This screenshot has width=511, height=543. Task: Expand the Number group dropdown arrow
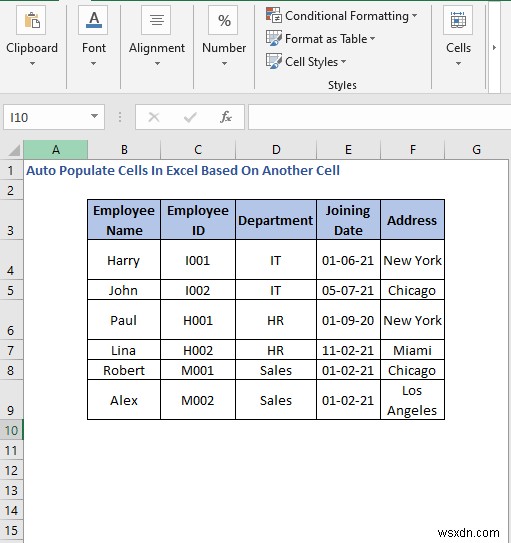tap(224, 63)
